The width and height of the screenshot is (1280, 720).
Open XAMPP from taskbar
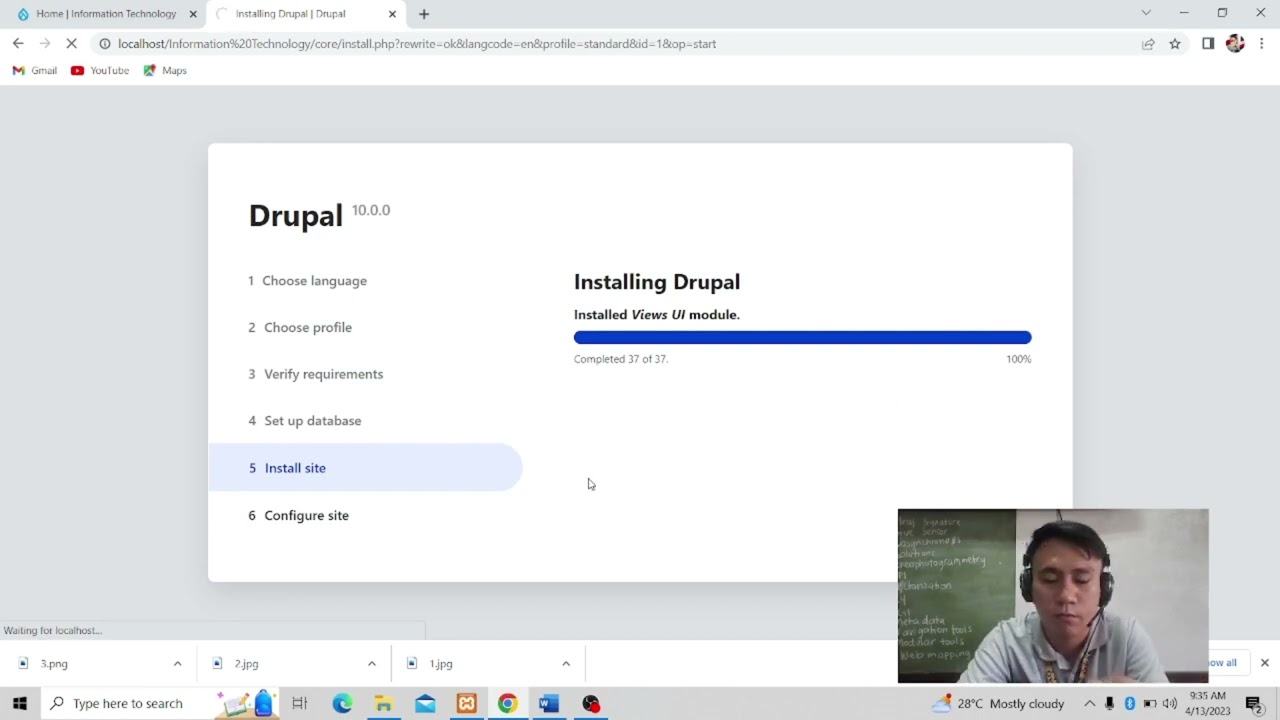click(466, 704)
